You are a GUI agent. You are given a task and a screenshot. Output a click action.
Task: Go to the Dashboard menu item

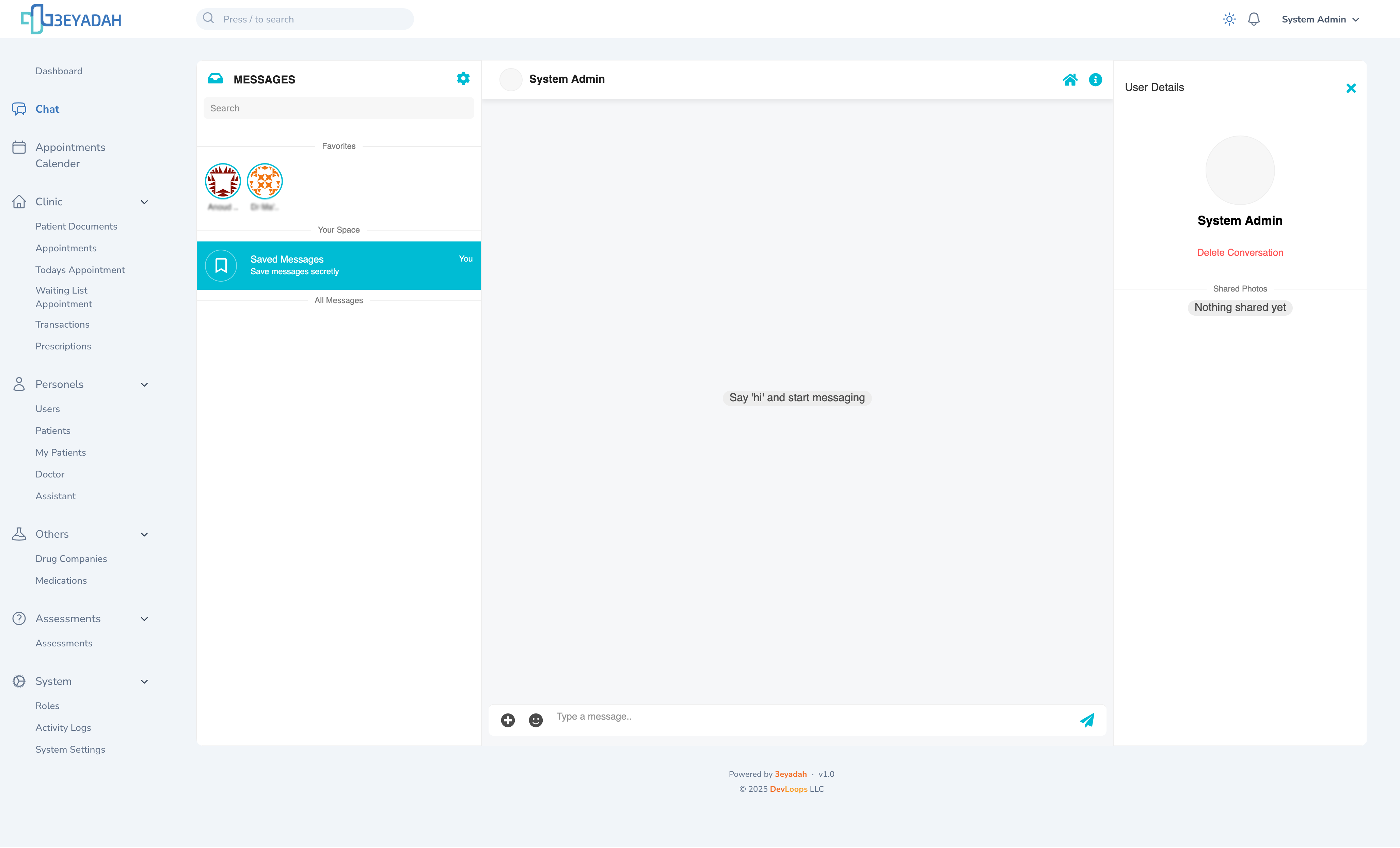(59, 71)
